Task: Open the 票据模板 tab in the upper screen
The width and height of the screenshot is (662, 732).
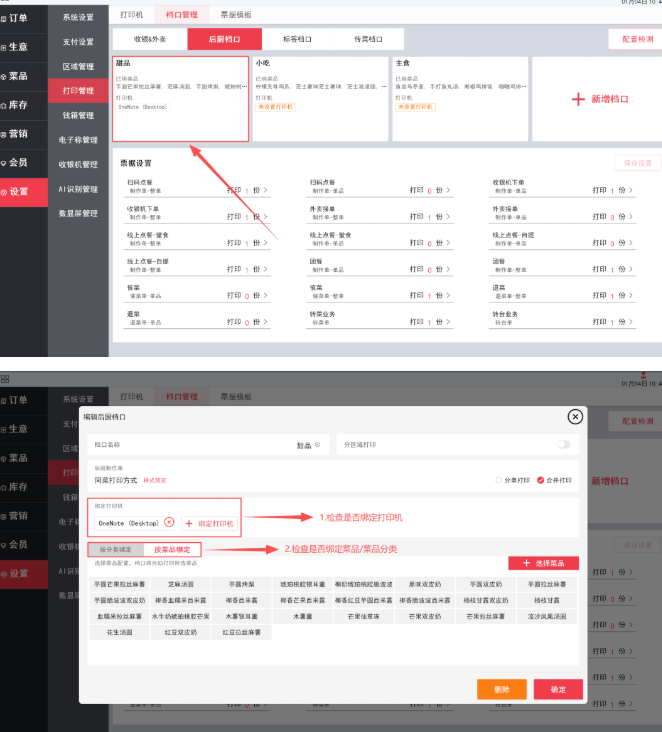Action: [236, 14]
